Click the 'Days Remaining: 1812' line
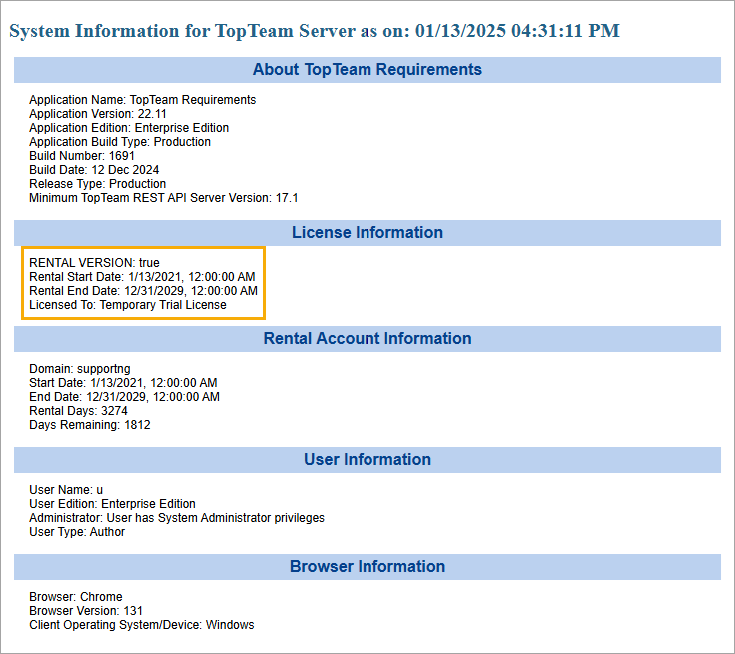 point(90,425)
